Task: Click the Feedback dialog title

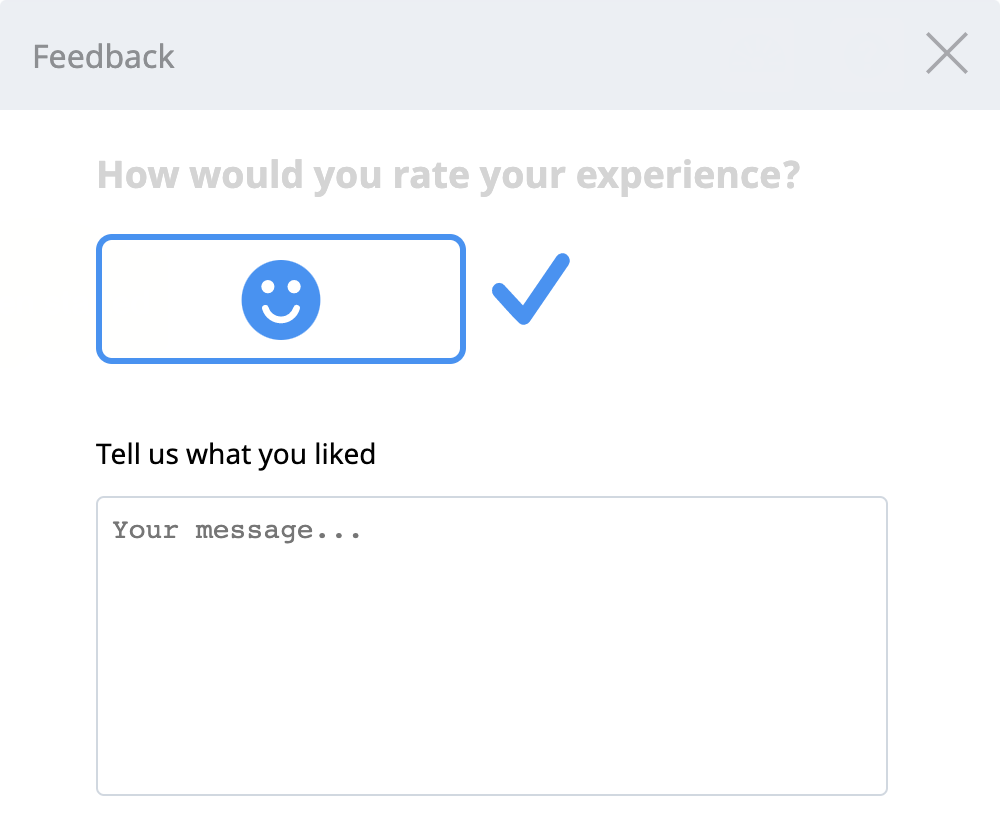Action: [104, 55]
